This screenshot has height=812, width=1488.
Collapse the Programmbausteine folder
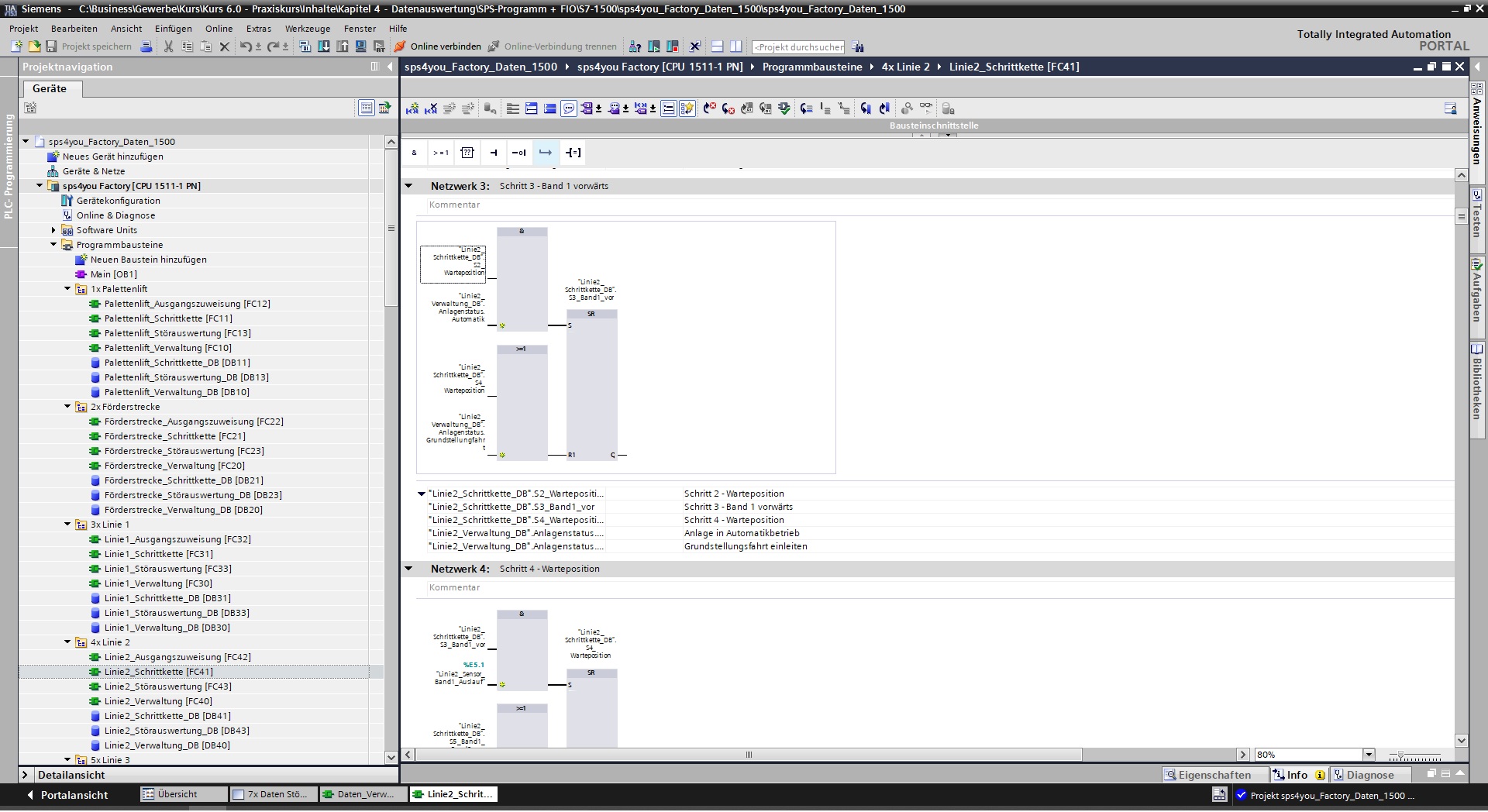(x=53, y=245)
